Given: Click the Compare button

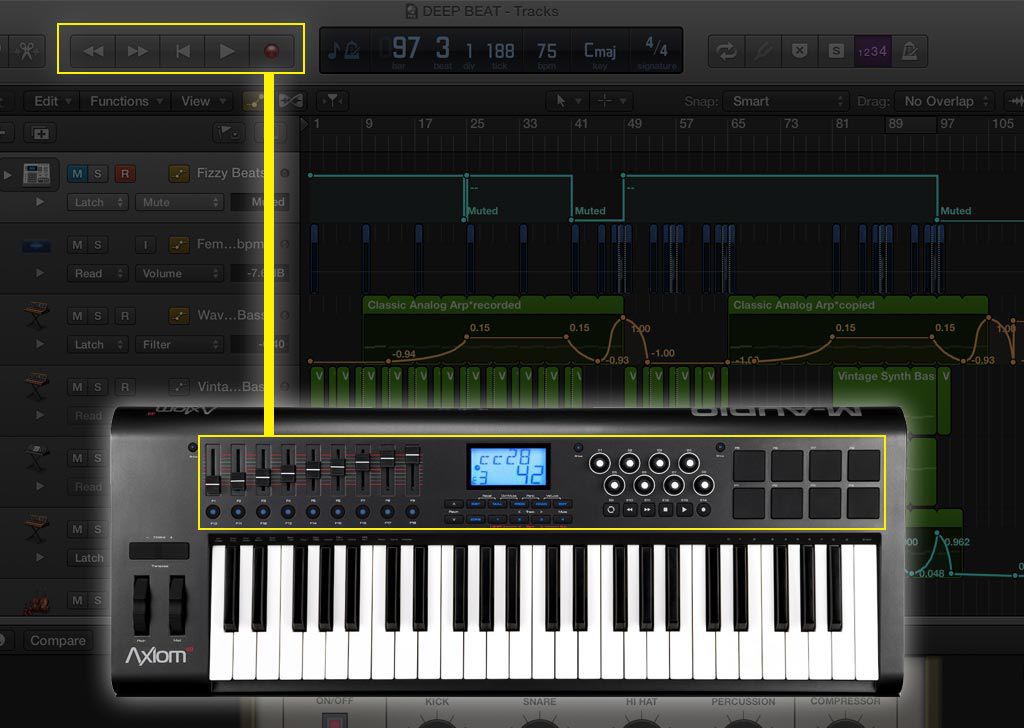Looking at the screenshot, I should pos(58,641).
